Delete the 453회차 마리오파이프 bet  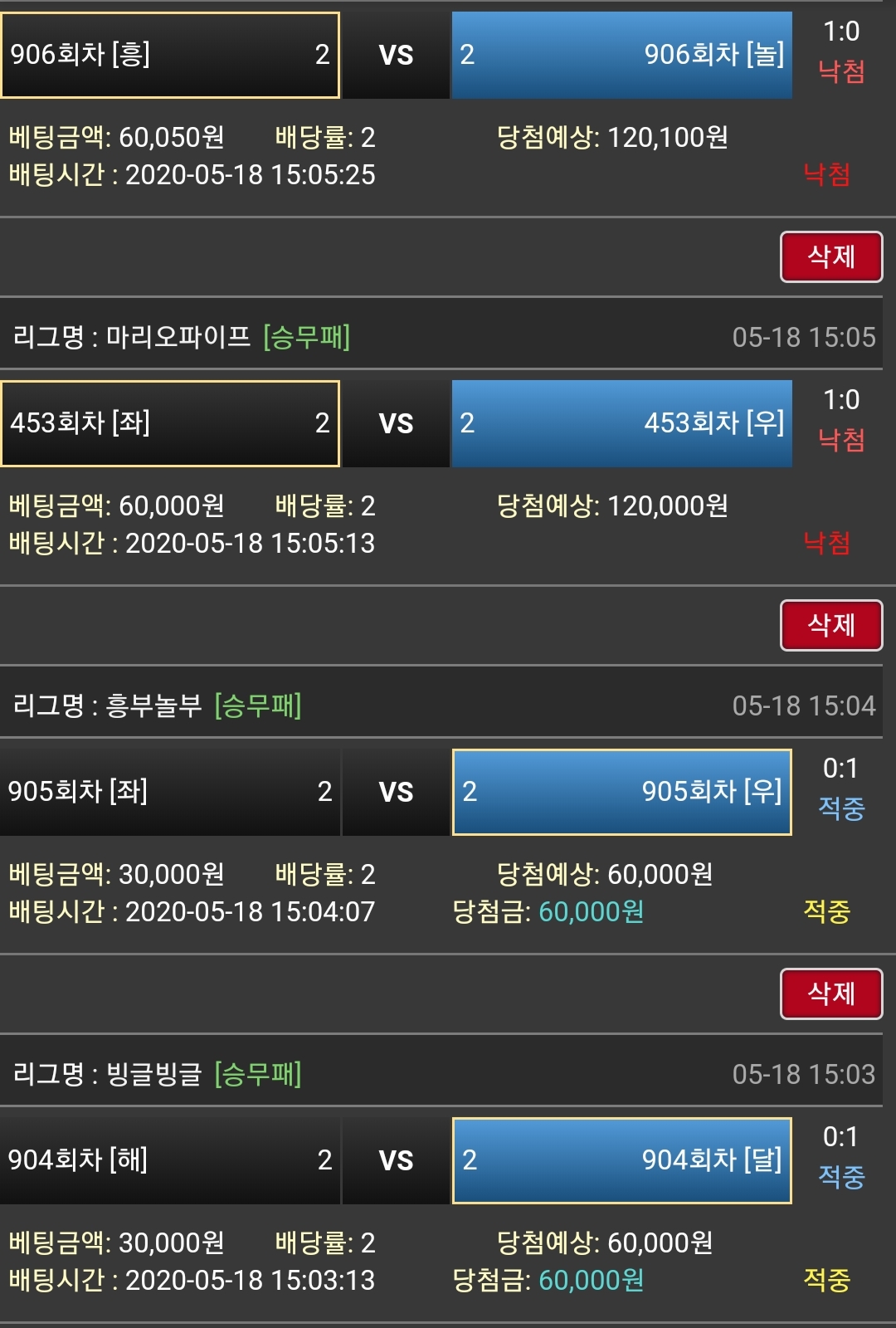coord(830,625)
